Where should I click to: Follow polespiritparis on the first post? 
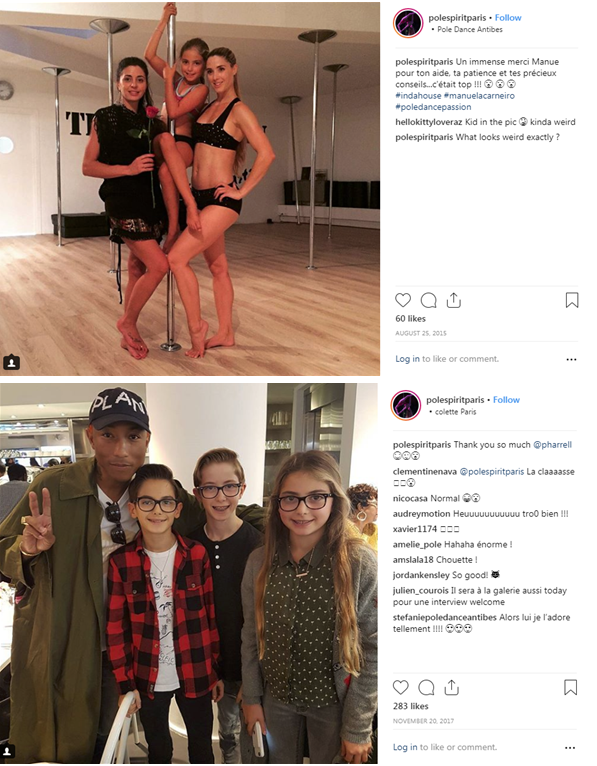508,18
